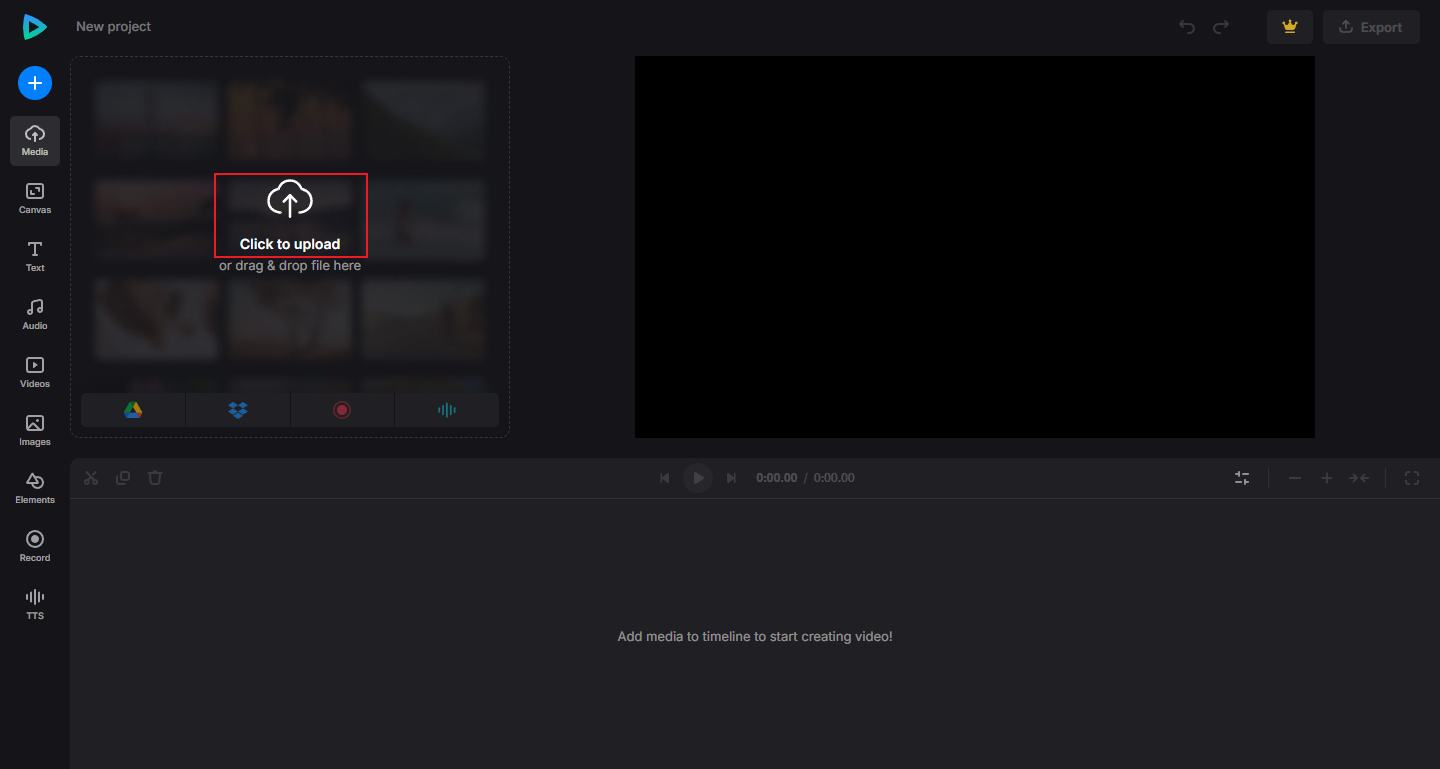Viewport: 1440px width, 769px height.
Task: Undo the last action
Action: pos(1187,27)
